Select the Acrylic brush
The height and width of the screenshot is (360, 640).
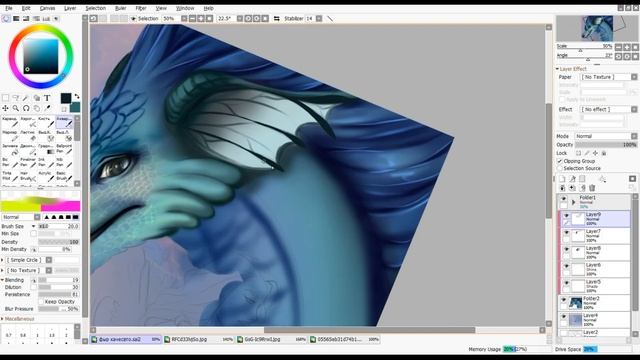coord(46,176)
